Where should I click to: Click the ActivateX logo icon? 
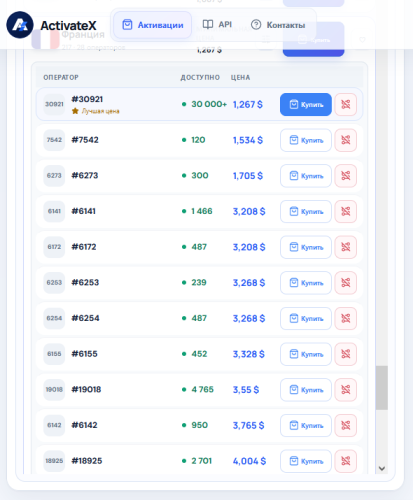[x=20, y=25]
